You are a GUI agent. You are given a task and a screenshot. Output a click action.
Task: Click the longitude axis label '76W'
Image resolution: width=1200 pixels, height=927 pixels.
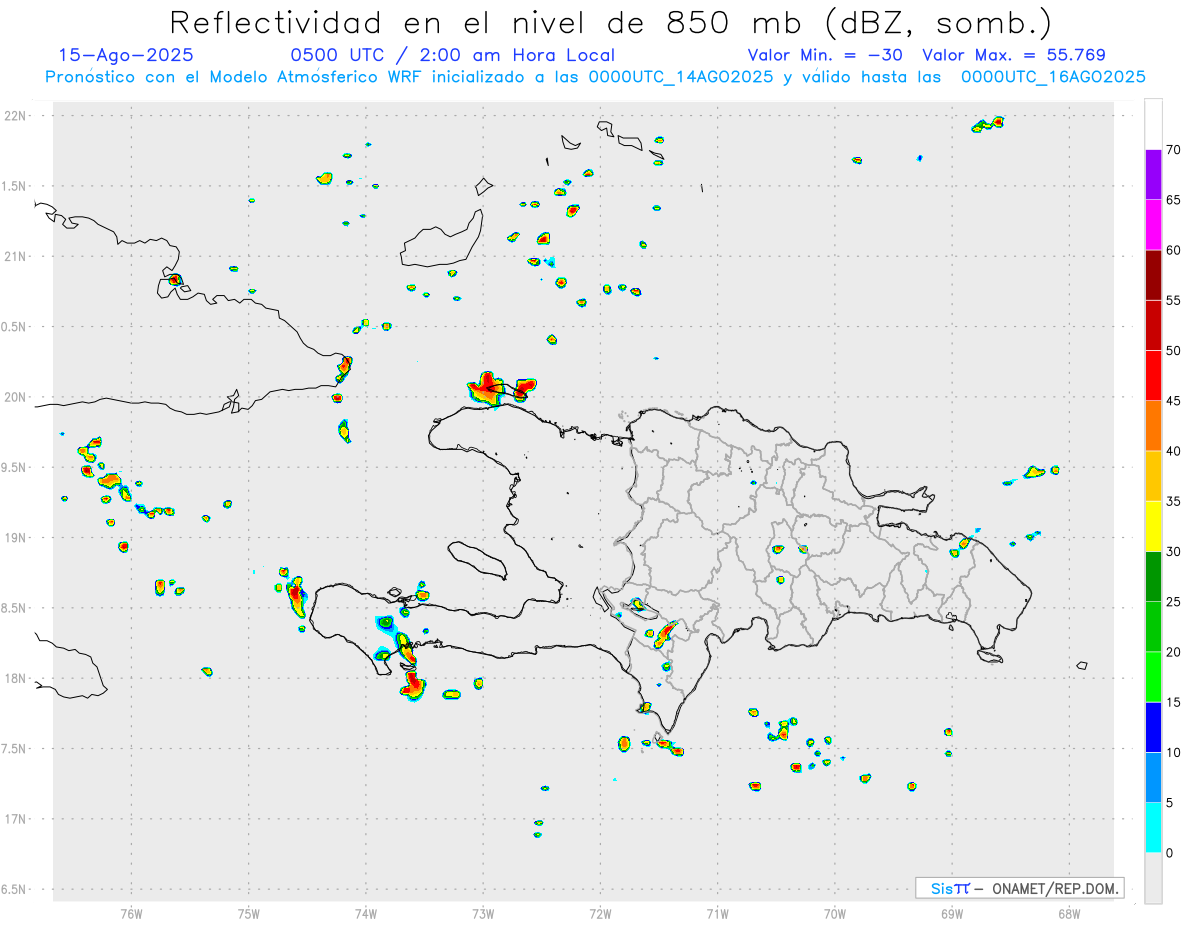pos(131,914)
